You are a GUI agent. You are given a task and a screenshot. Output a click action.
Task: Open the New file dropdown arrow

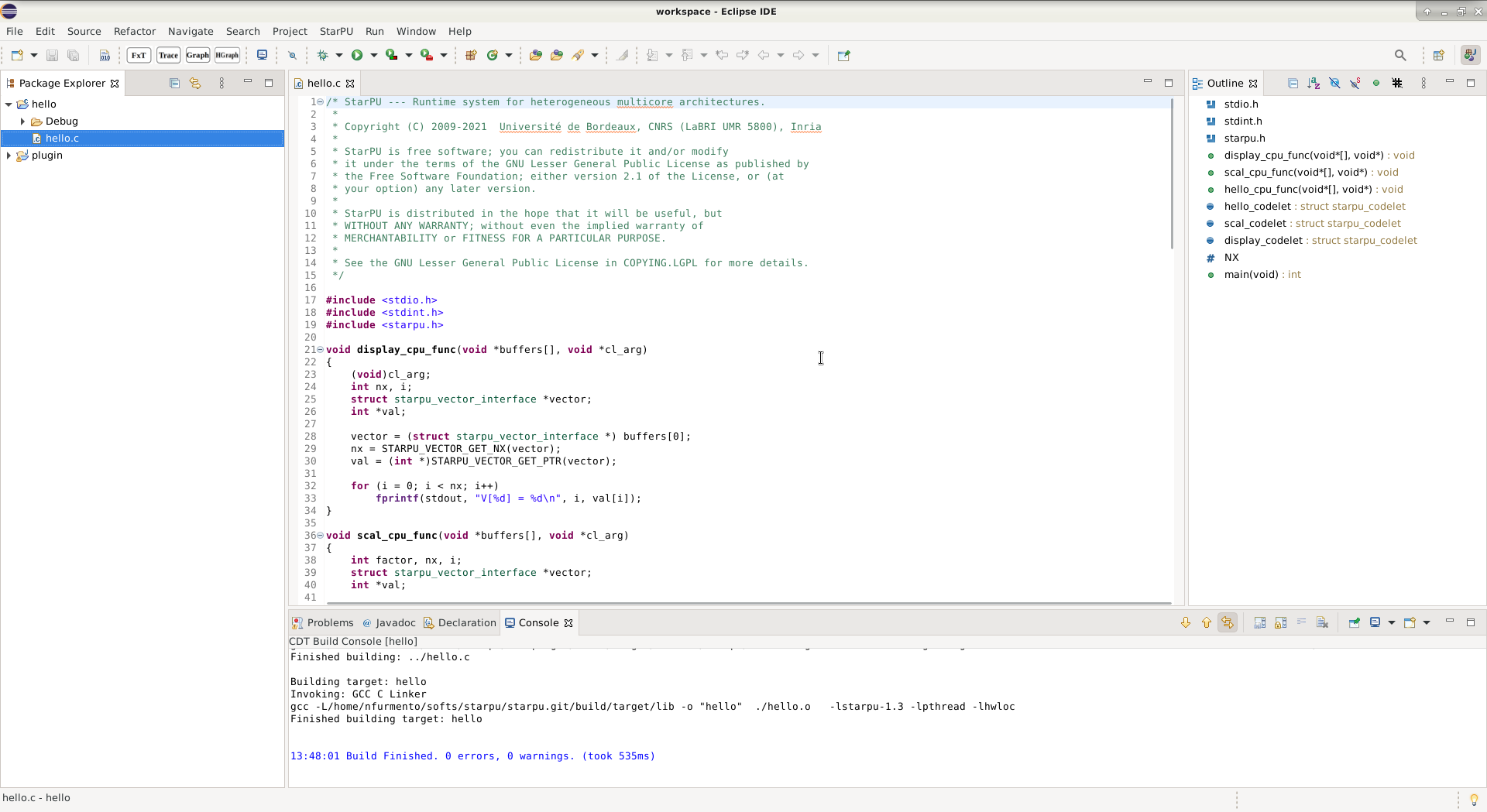(33, 55)
